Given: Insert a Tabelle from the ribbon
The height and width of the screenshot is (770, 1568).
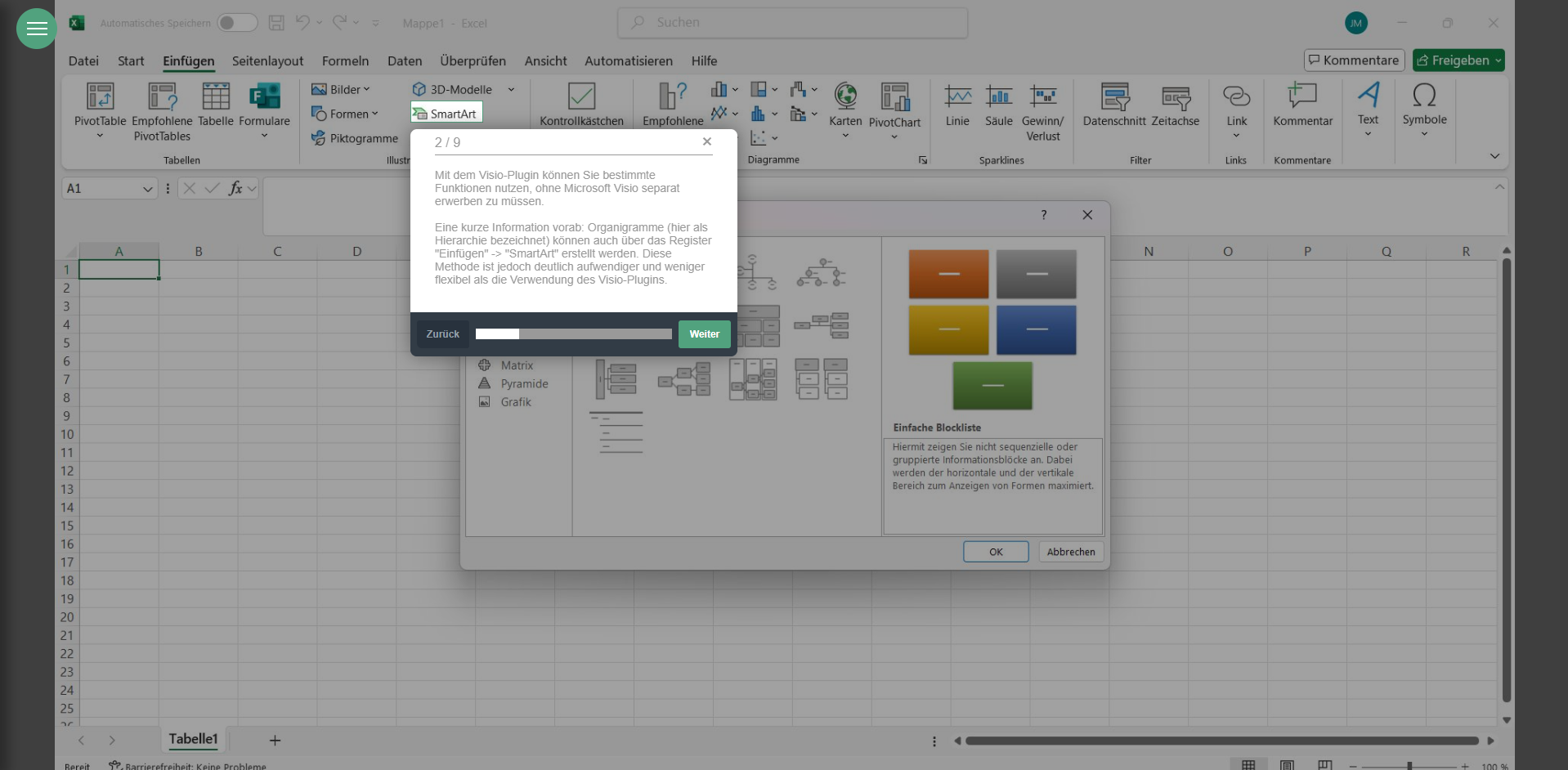Looking at the screenshot, I should 216,96.
